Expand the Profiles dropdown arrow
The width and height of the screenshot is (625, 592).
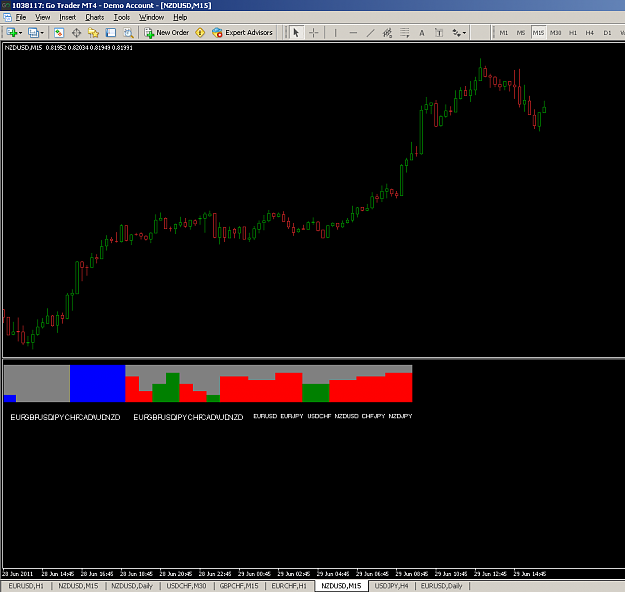pyautogui.click(x=42, y=33)
